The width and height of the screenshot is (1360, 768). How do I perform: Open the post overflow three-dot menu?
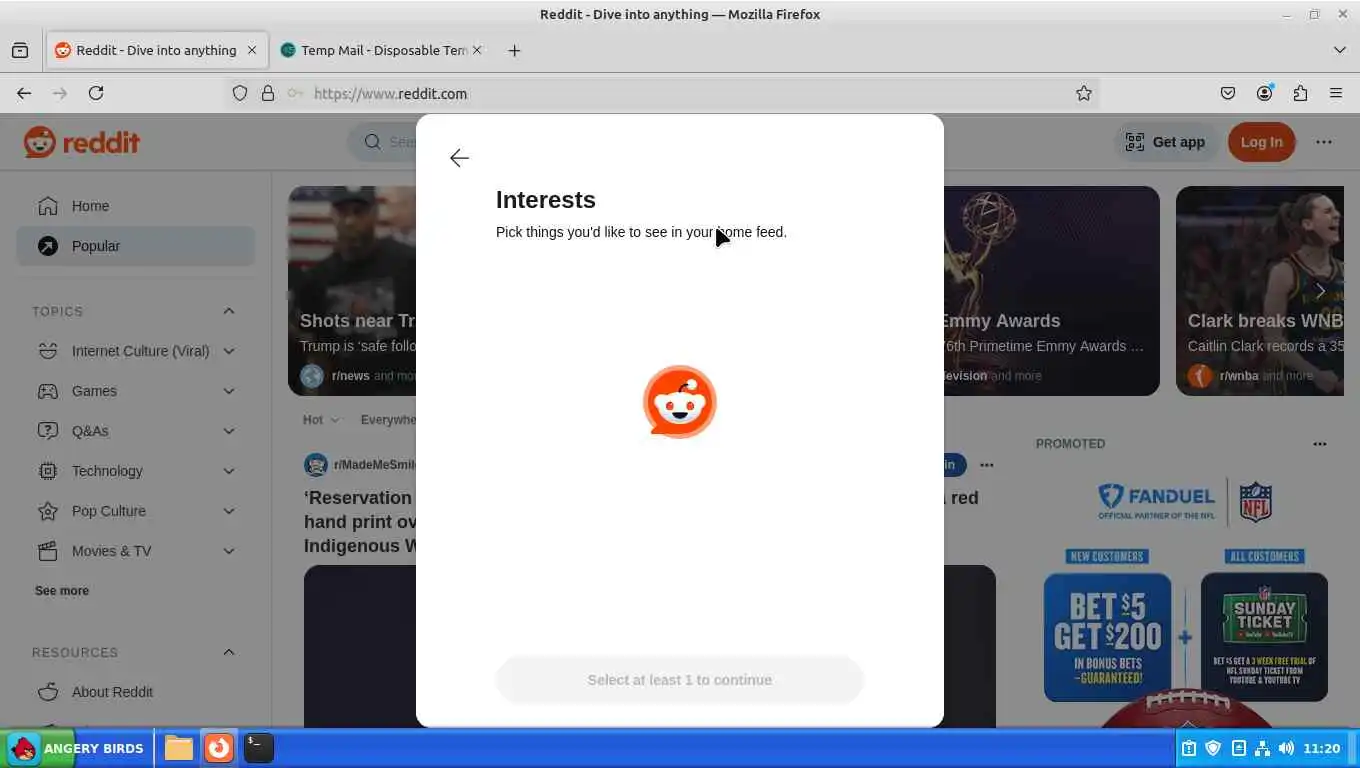987,465
